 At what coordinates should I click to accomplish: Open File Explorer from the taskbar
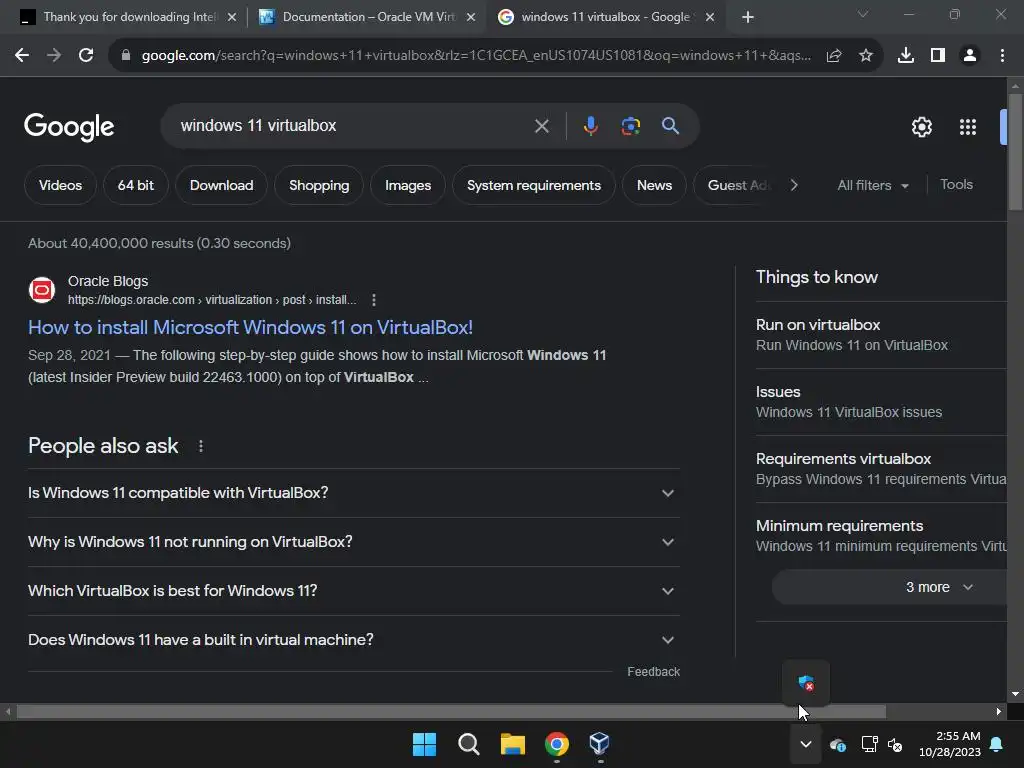pos(513,744)
